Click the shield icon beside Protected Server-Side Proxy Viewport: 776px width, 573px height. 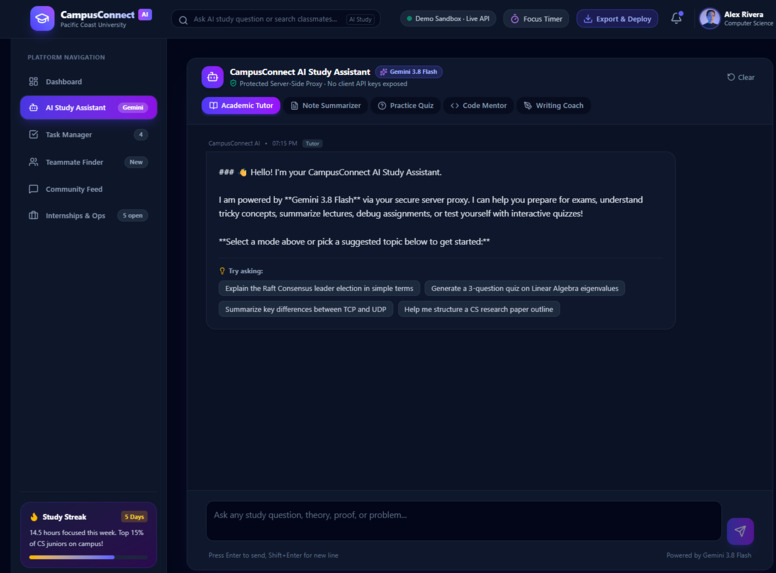[x=234, y=84]
